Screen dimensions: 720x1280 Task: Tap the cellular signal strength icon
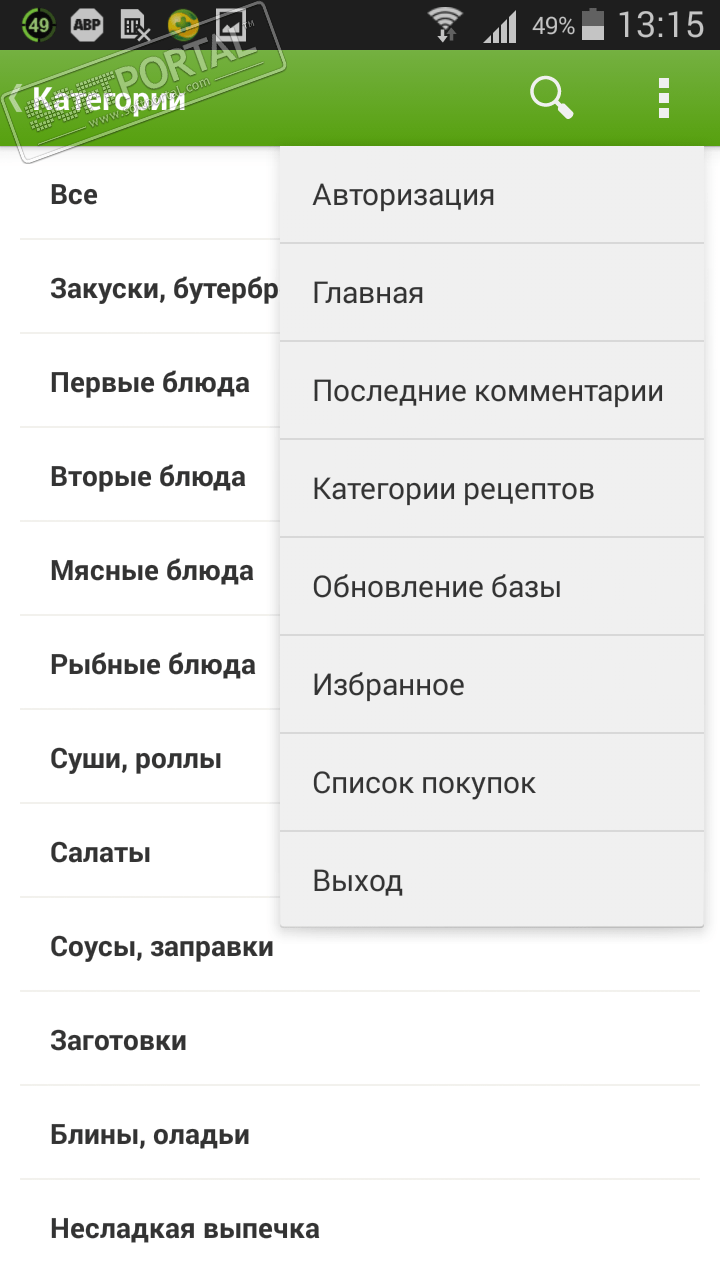[499, 26]
